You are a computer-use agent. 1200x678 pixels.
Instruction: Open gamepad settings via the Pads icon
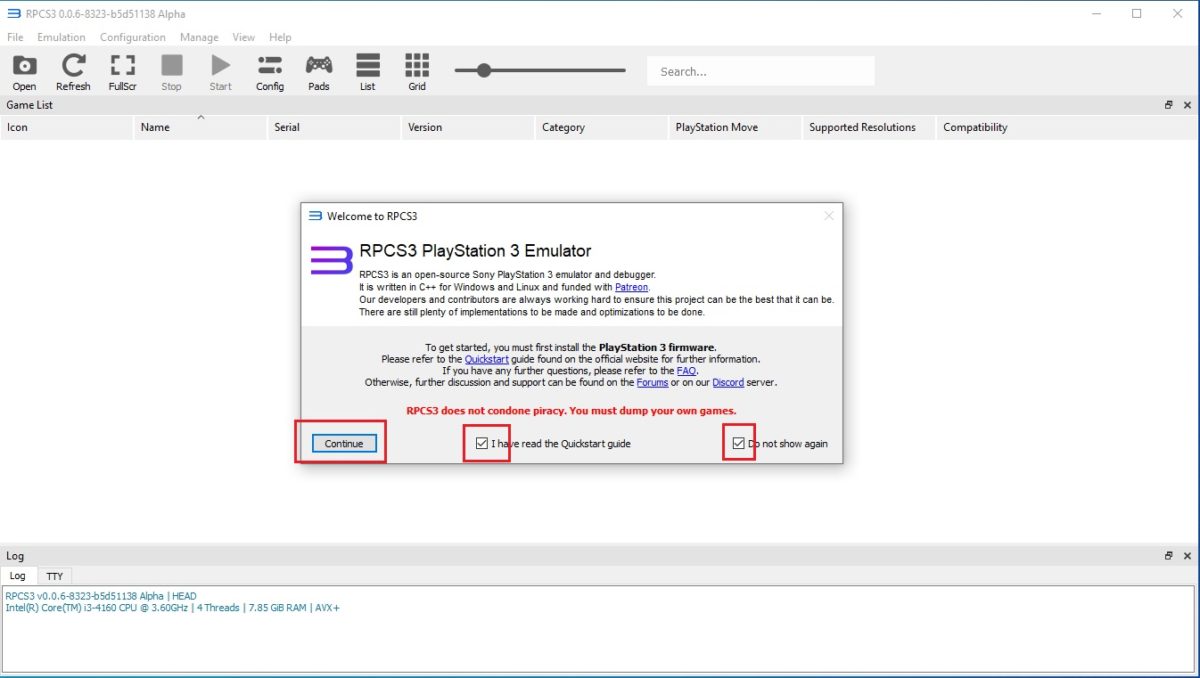(x=318, y=70)
